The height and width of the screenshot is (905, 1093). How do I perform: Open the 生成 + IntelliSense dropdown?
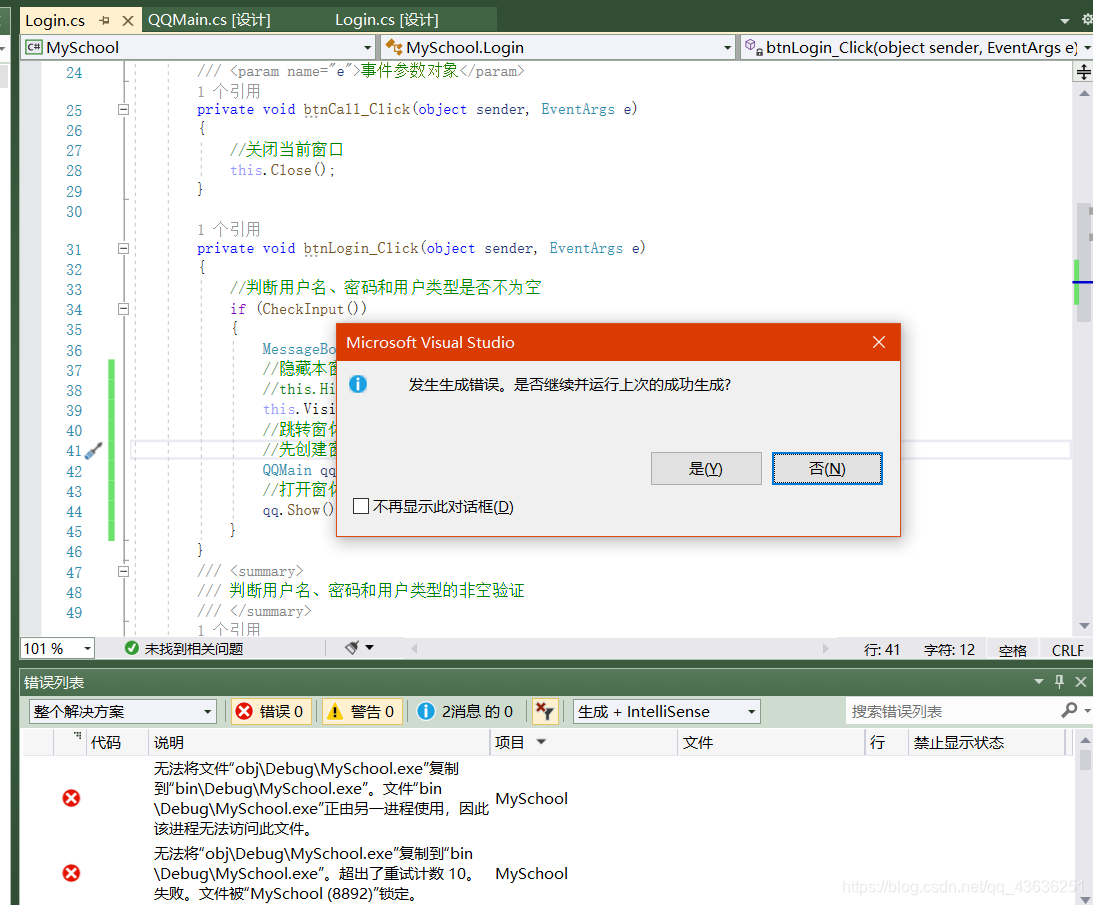click(x=666, y=712)
